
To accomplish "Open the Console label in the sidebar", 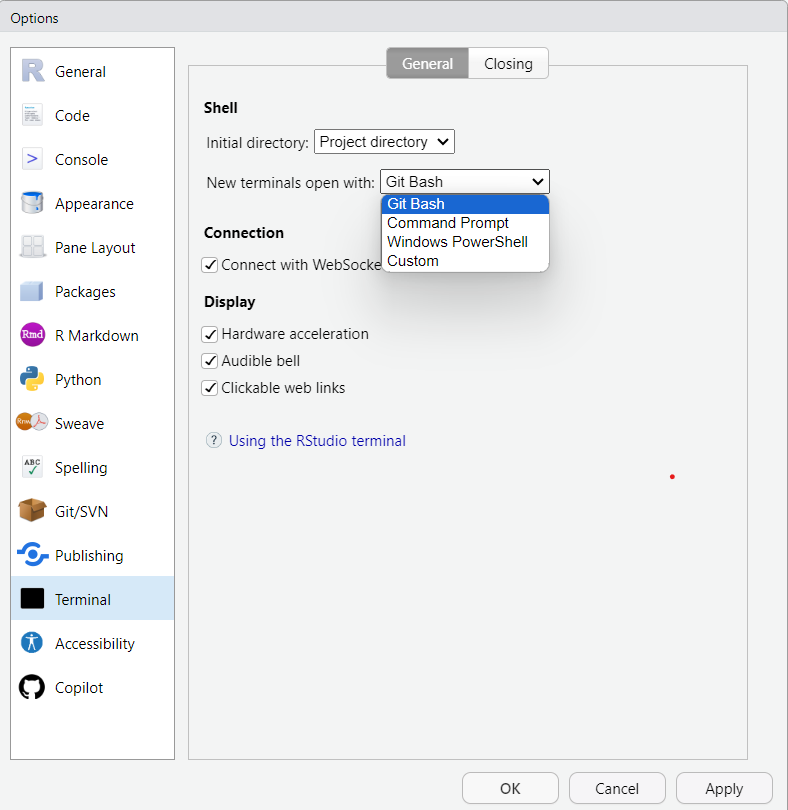I will 82,160.
